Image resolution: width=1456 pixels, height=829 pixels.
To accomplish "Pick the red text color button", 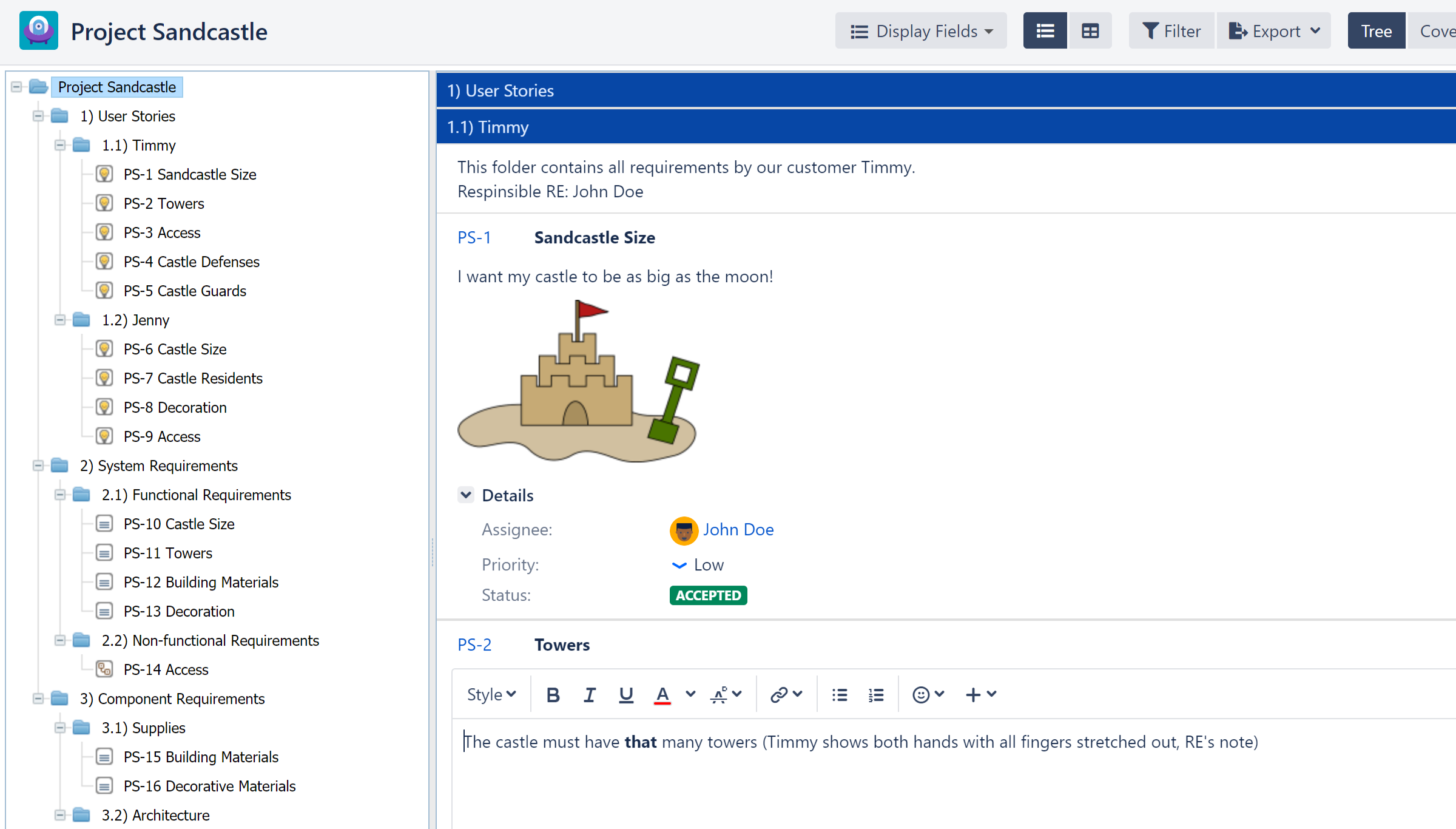I will click(662, 695).
